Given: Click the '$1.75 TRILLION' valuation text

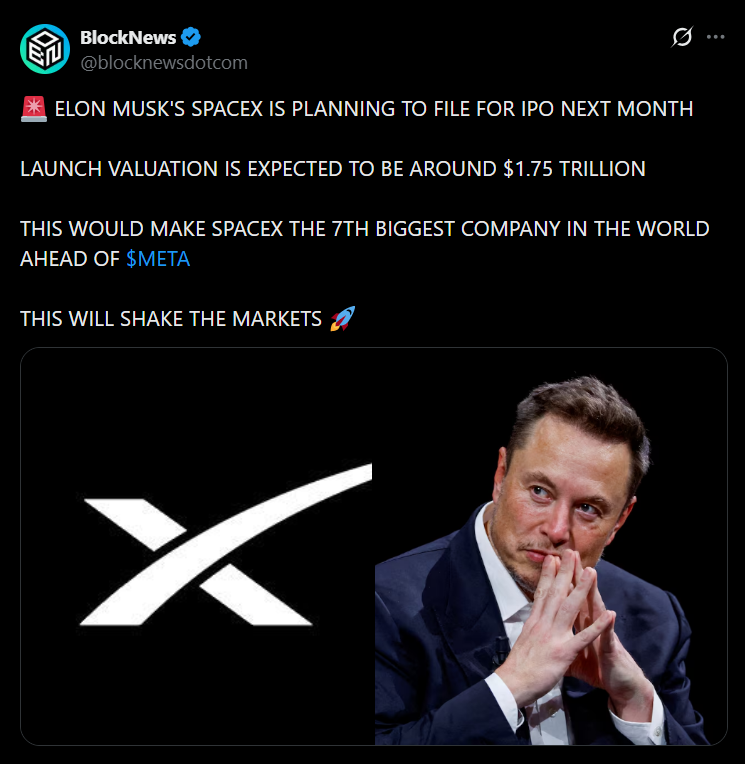Looking at the screenshot, I should tap(574, 169).
